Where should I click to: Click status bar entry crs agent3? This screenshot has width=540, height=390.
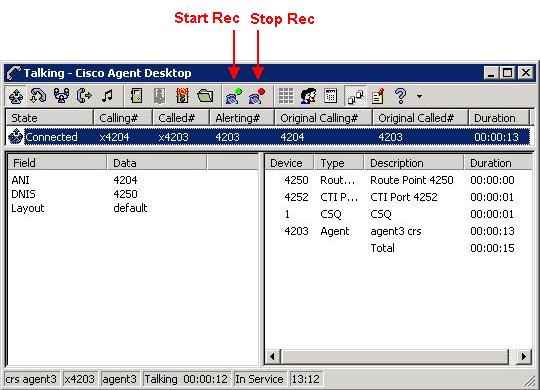[x=31, y=379]
